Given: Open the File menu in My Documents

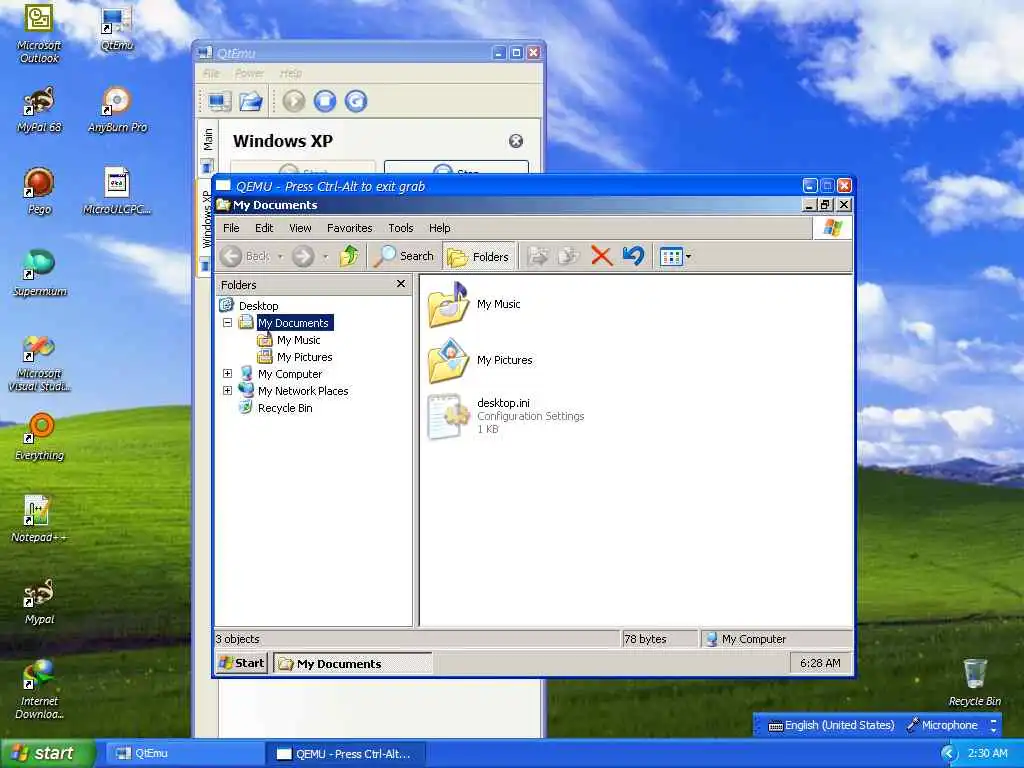Looking at the screenshot, I should (x=231, y=228).
